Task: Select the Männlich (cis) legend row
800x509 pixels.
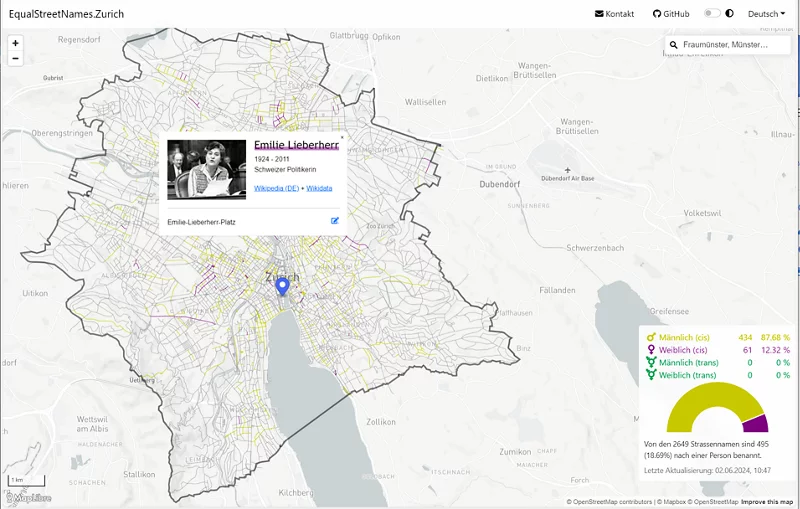Action: 718,337
